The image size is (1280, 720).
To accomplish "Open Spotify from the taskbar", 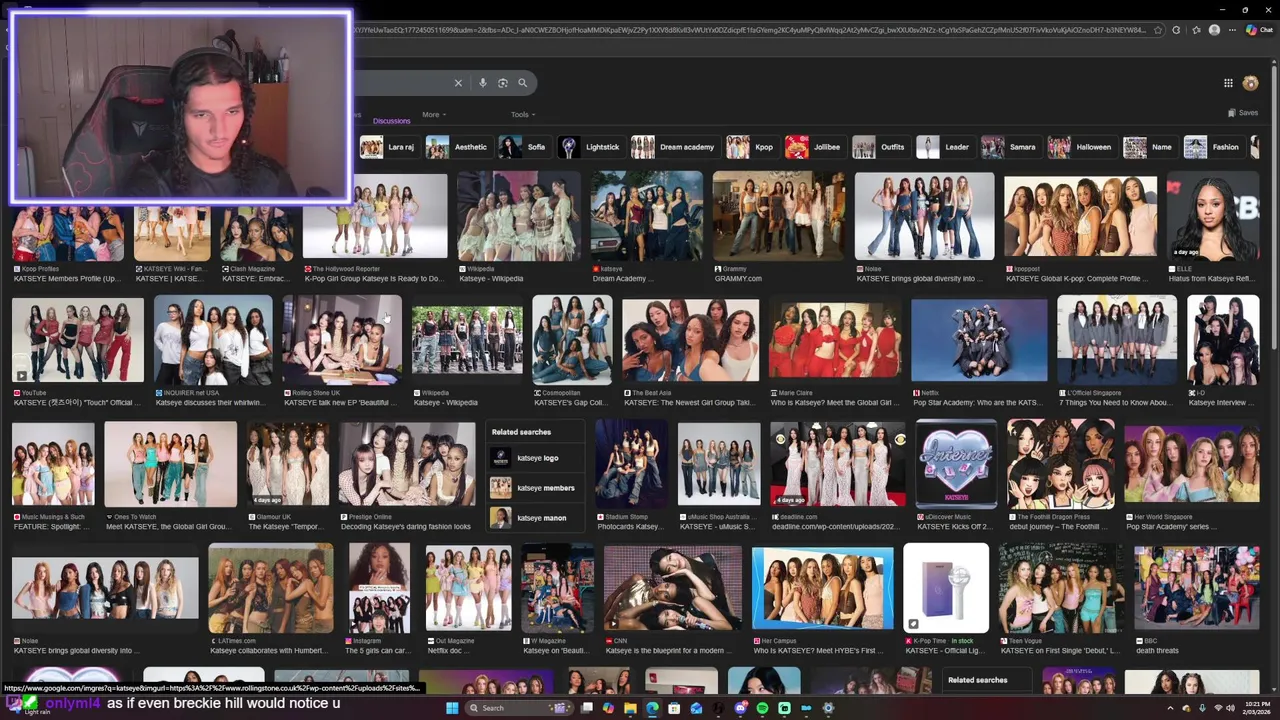I will pos(762,708).
